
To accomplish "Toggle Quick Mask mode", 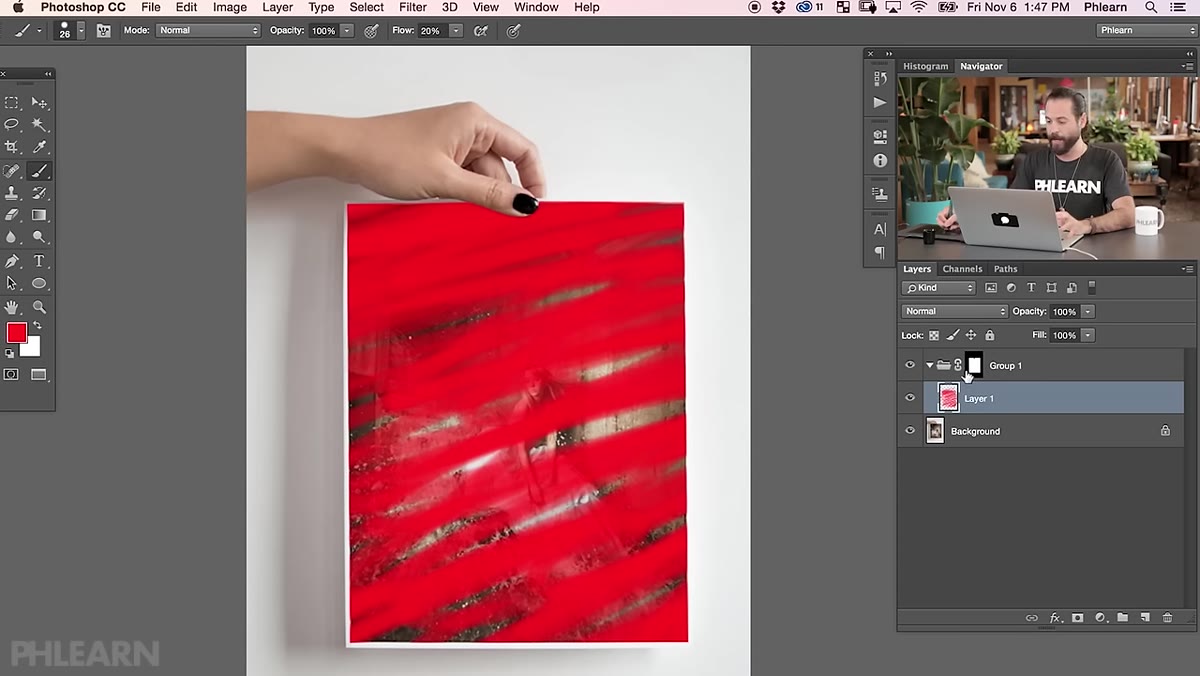I will [x=12, y=374].
